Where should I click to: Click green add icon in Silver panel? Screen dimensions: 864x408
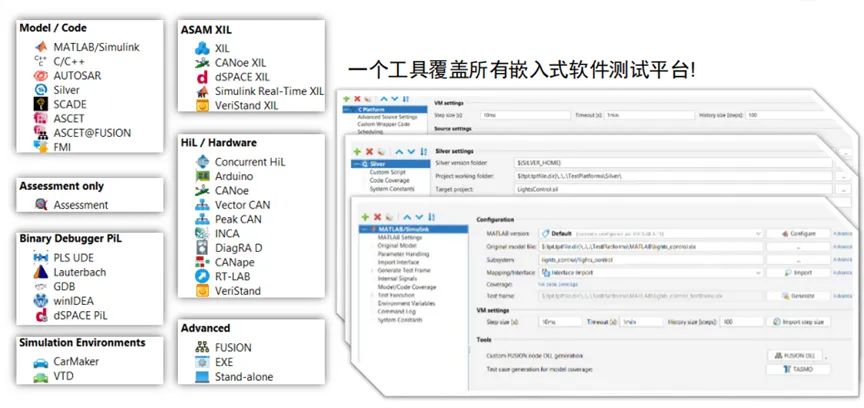tap(357, 151)
